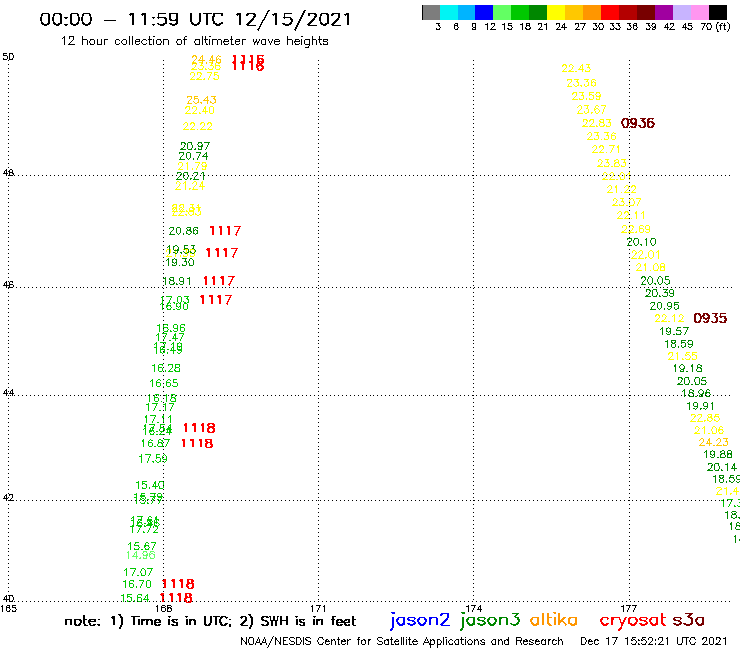Image resolution: width=740 pixels, height=650 pixels.
Task: Click the cyan swatch in the color scale
Action: (449, 12)
